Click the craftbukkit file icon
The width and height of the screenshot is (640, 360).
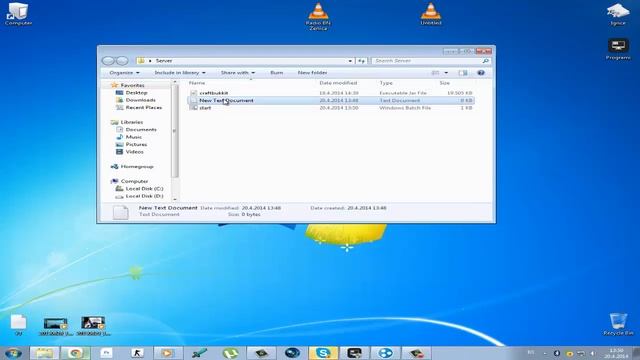194,93
